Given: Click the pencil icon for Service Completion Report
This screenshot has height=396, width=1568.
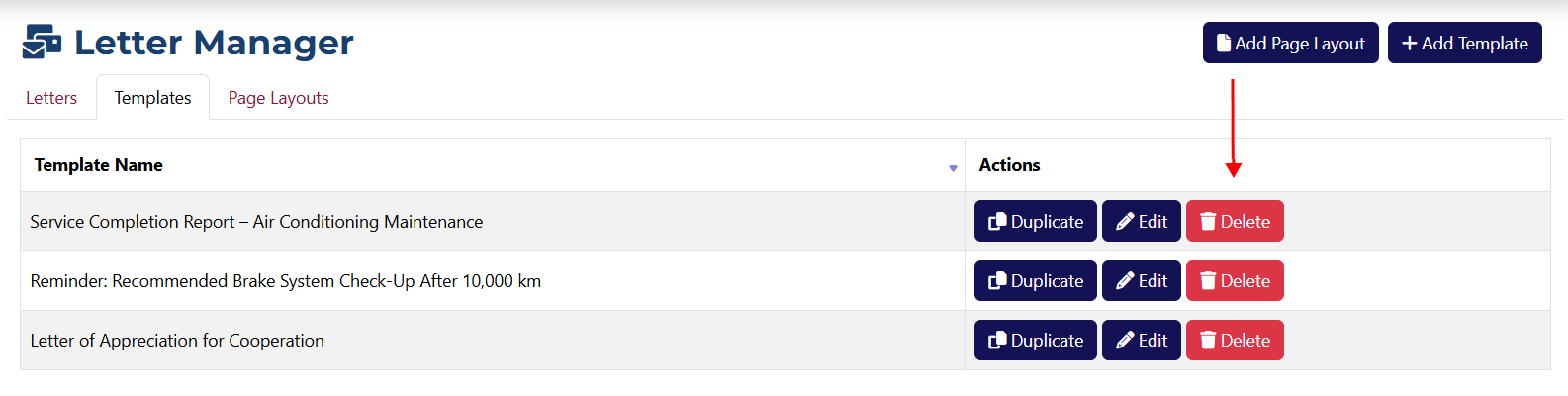Looking at the screenshot, I should [1125, 222].
